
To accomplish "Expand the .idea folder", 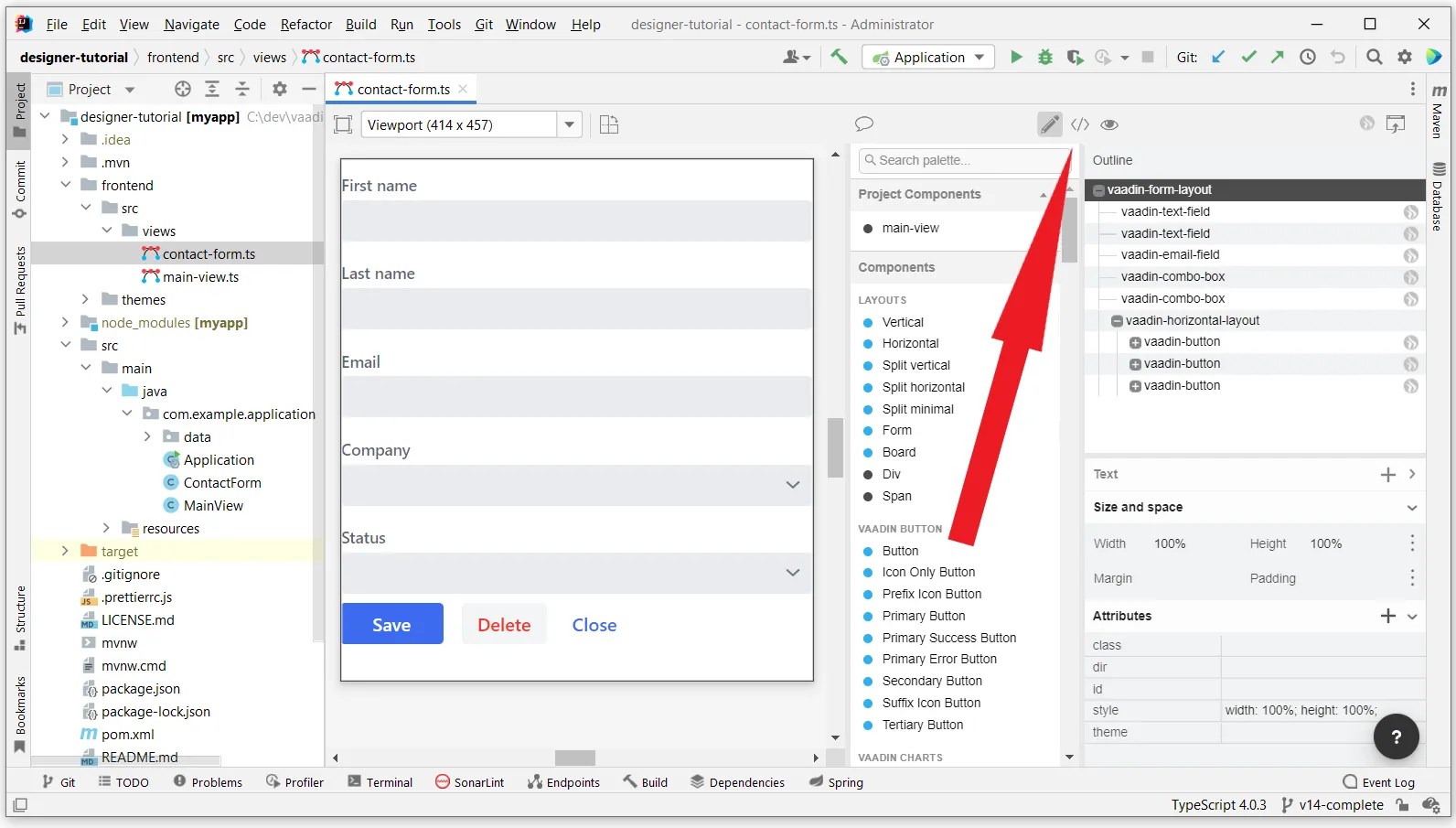I will click(x=65, y=139).
